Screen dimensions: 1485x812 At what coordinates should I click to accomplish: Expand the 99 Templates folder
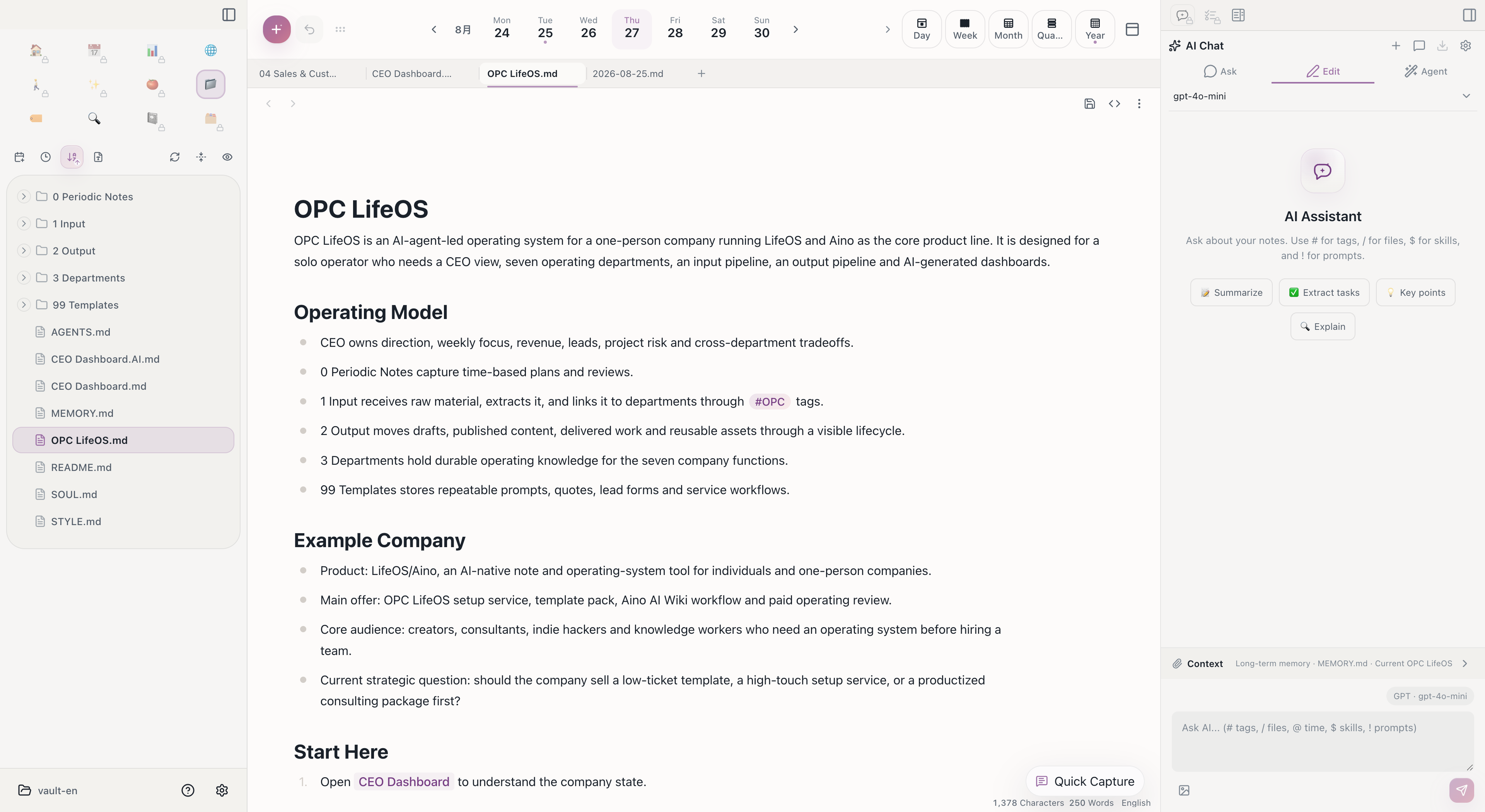pyautogui.click(x=24, y=305)
